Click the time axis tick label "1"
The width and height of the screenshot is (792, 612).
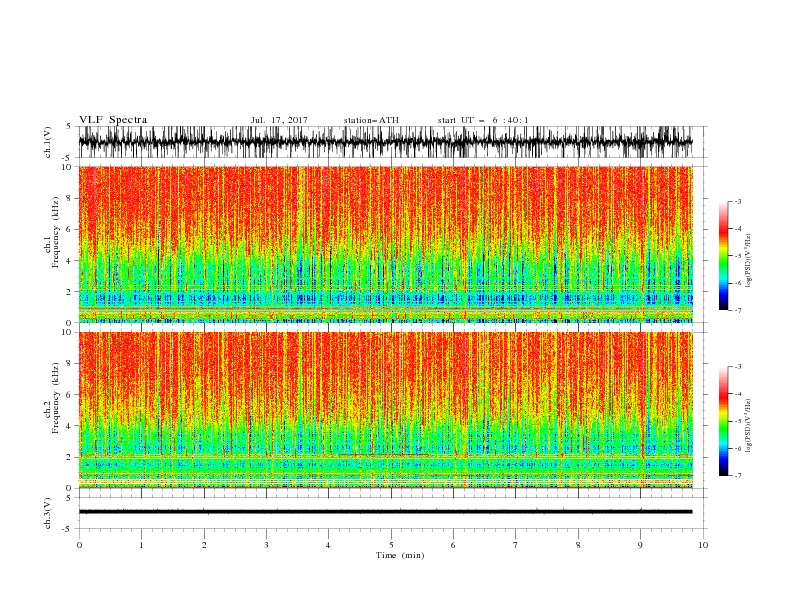141,545
